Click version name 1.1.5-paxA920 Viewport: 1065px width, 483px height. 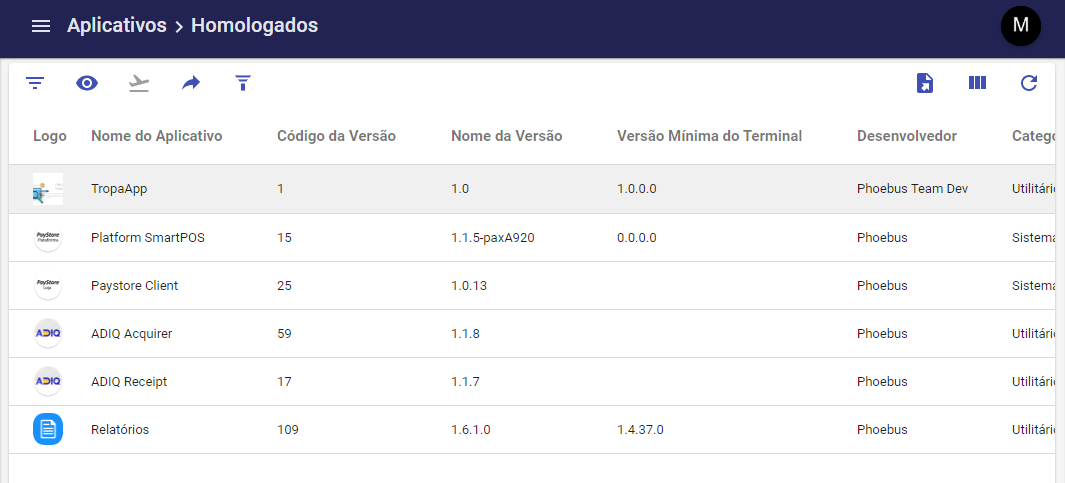pyautogui.click(x=492, y=238)
